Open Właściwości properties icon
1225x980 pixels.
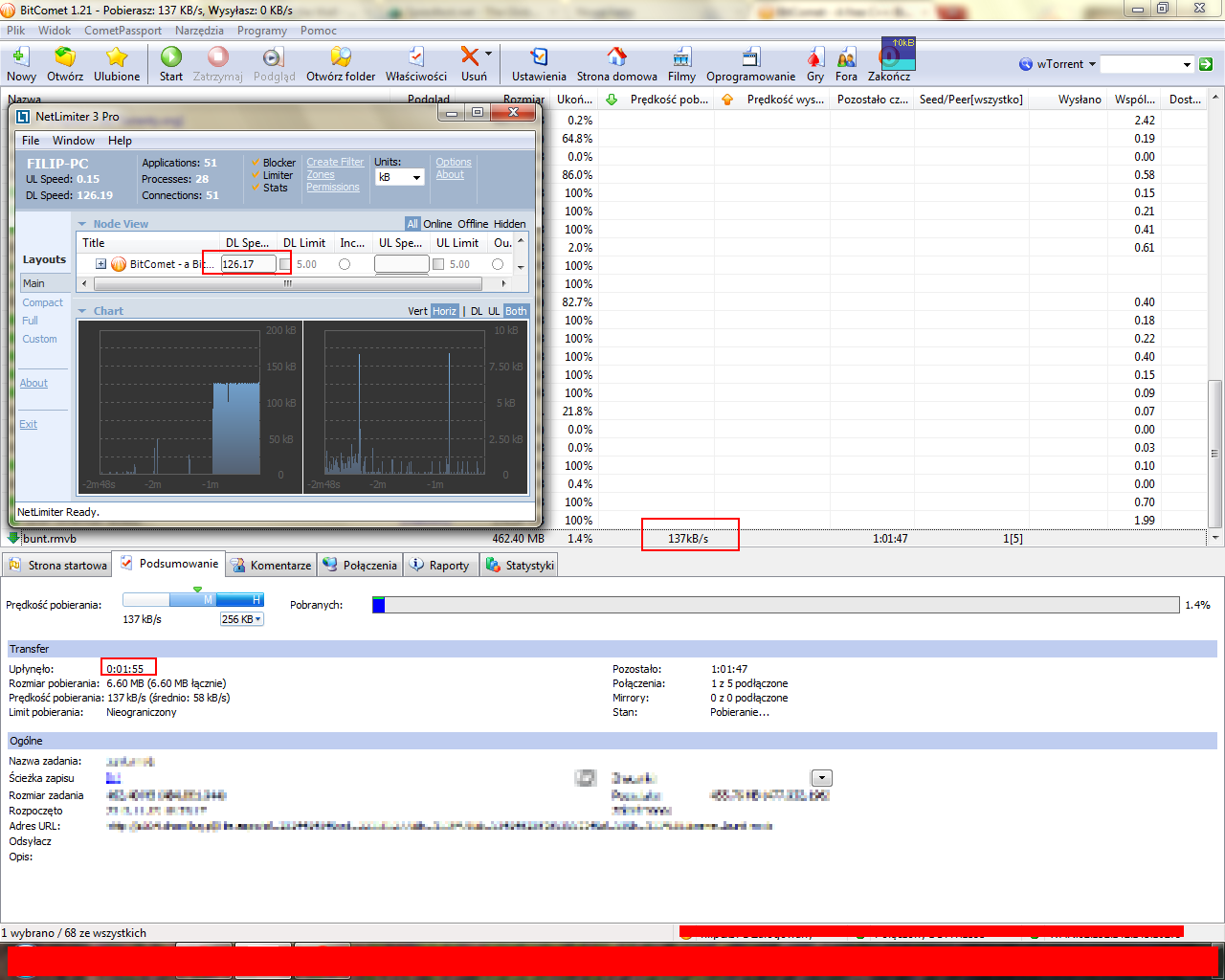[416, 56]
